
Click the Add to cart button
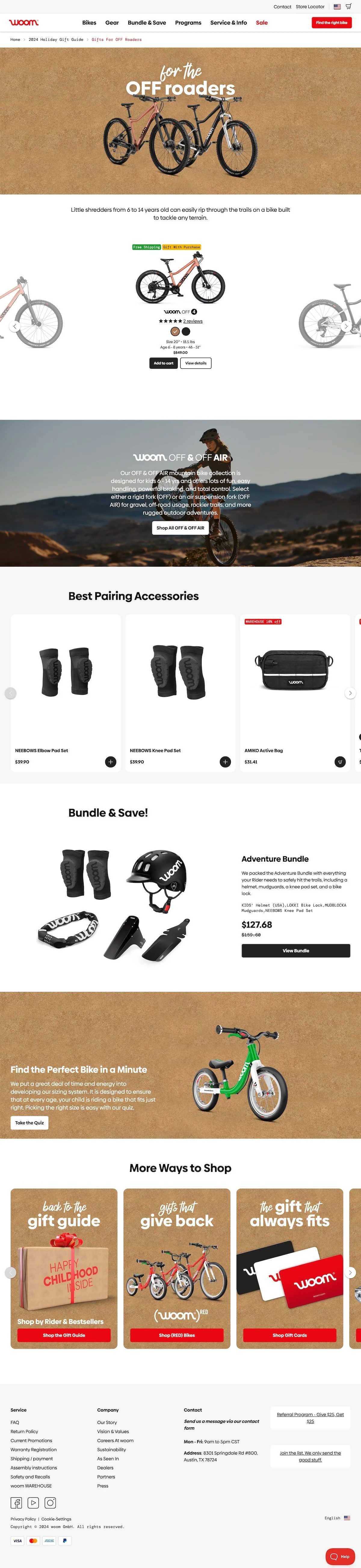click(164, 363)
